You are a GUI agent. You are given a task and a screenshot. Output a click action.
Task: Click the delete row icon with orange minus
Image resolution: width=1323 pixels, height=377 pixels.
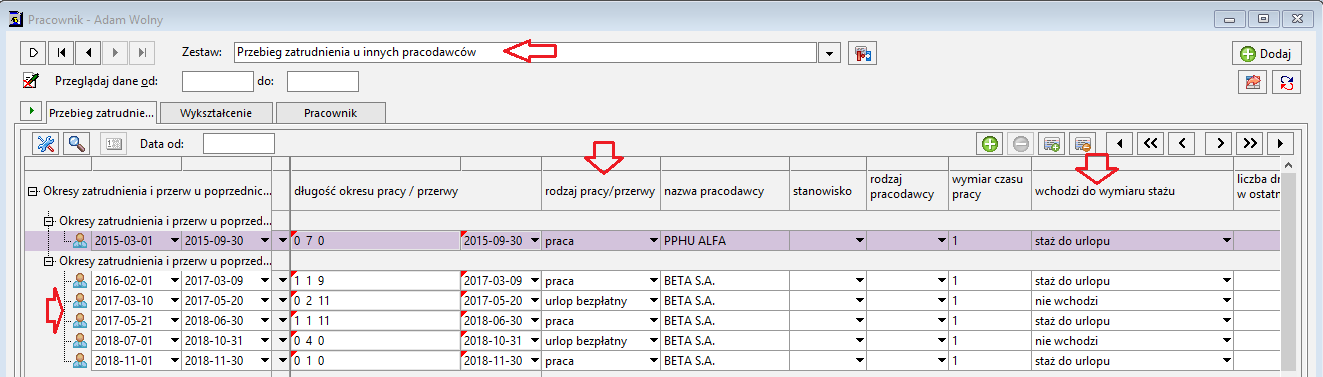(x=1081, y=144)
